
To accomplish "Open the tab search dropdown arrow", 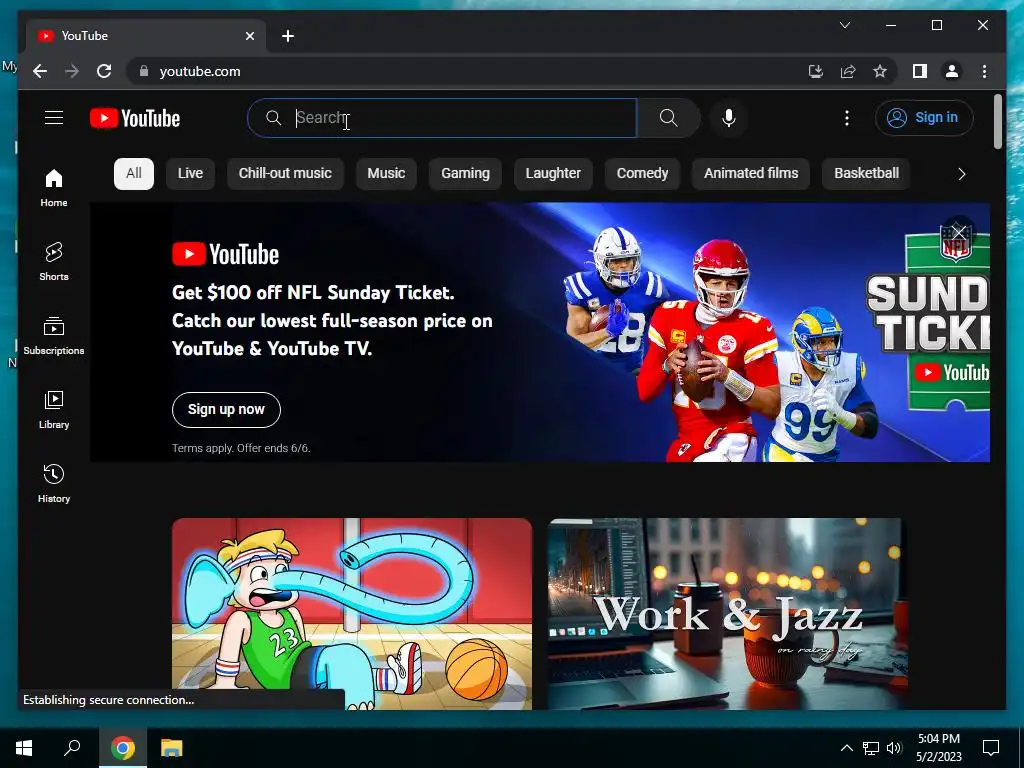I will (844, 25).
